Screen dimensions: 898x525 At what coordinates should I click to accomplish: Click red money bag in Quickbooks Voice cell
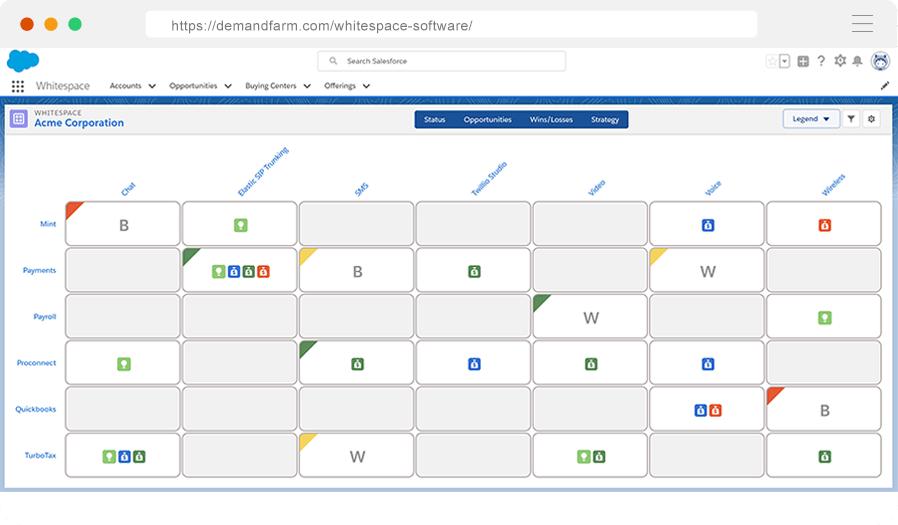tap(715, 410)
